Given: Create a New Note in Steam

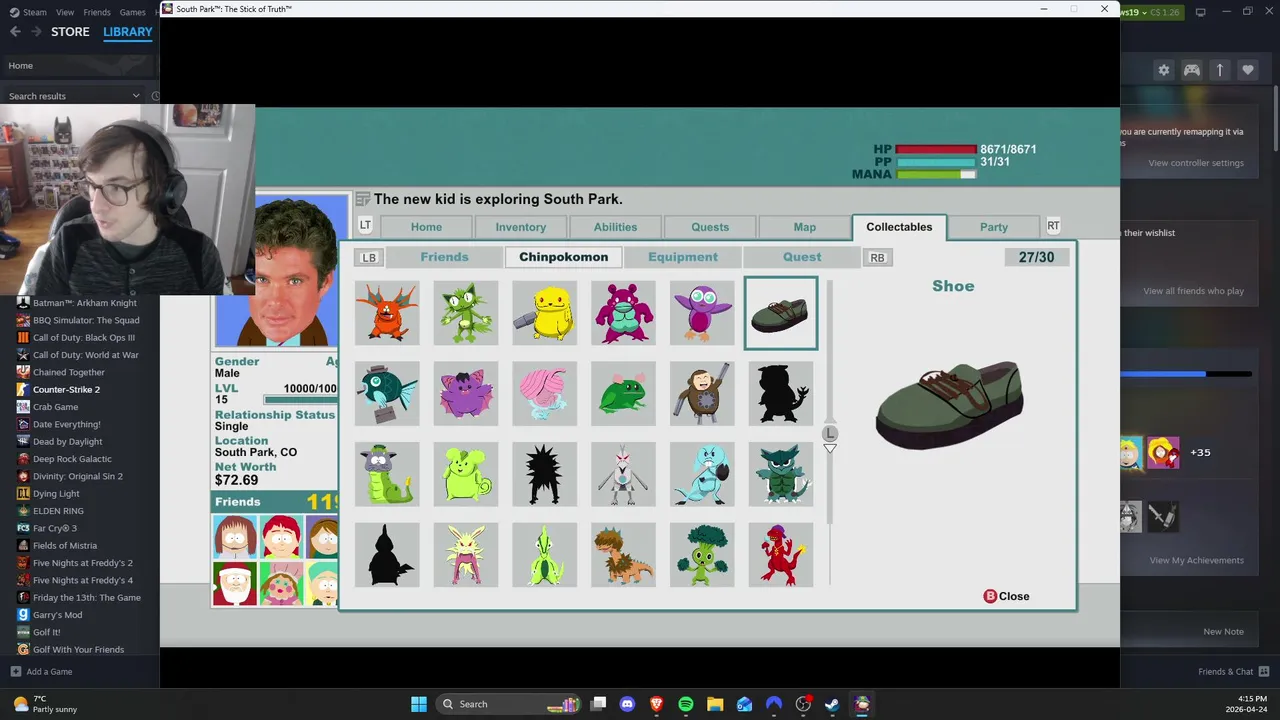Looking at the screenshot, I should click(x=1224, y=632).
